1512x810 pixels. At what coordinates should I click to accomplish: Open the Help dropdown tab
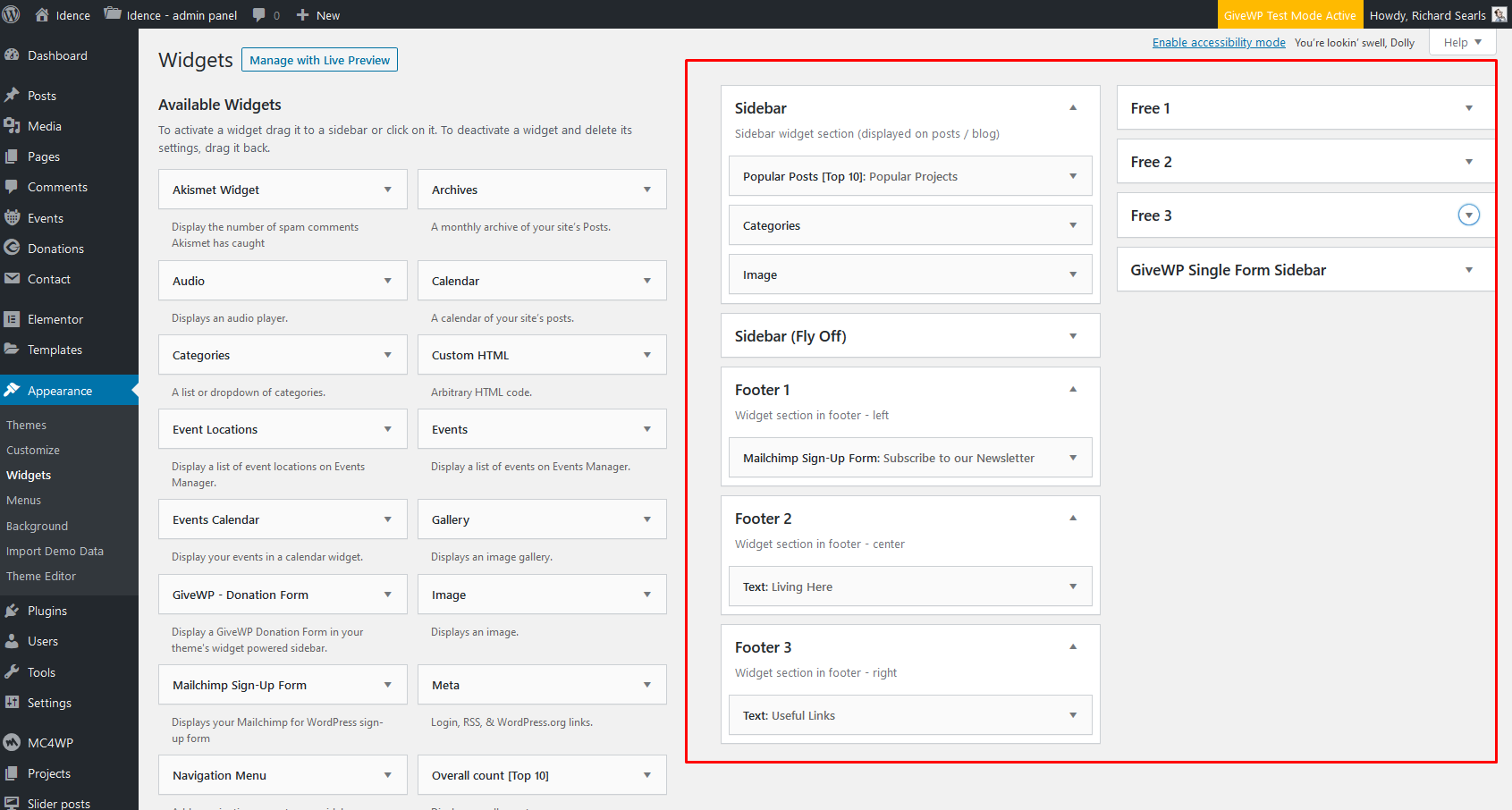coord(1462,42)
